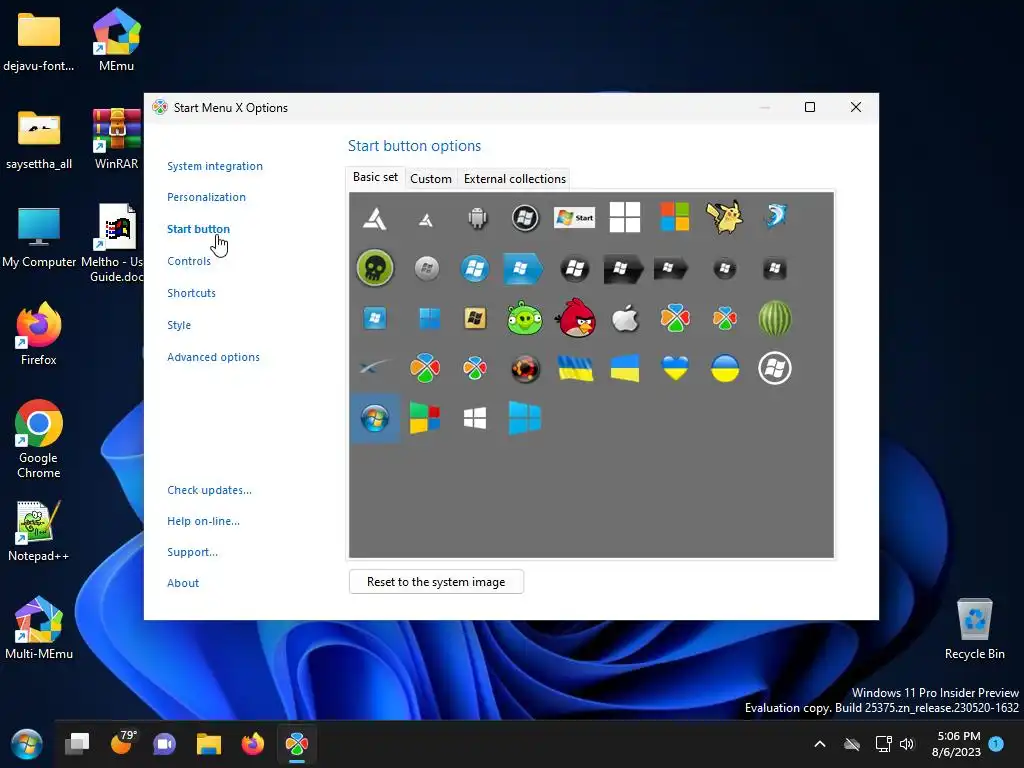1024x768 pixels.
Task: Open the About page
Action: click(x=183, y=583)
